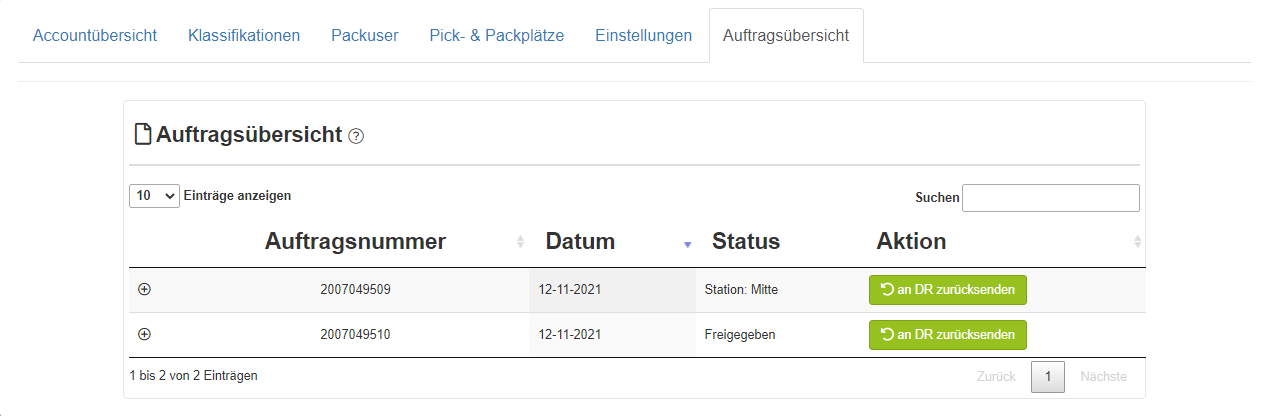Sort by Auftragsnummer column arrows

(x=520, y=242)
